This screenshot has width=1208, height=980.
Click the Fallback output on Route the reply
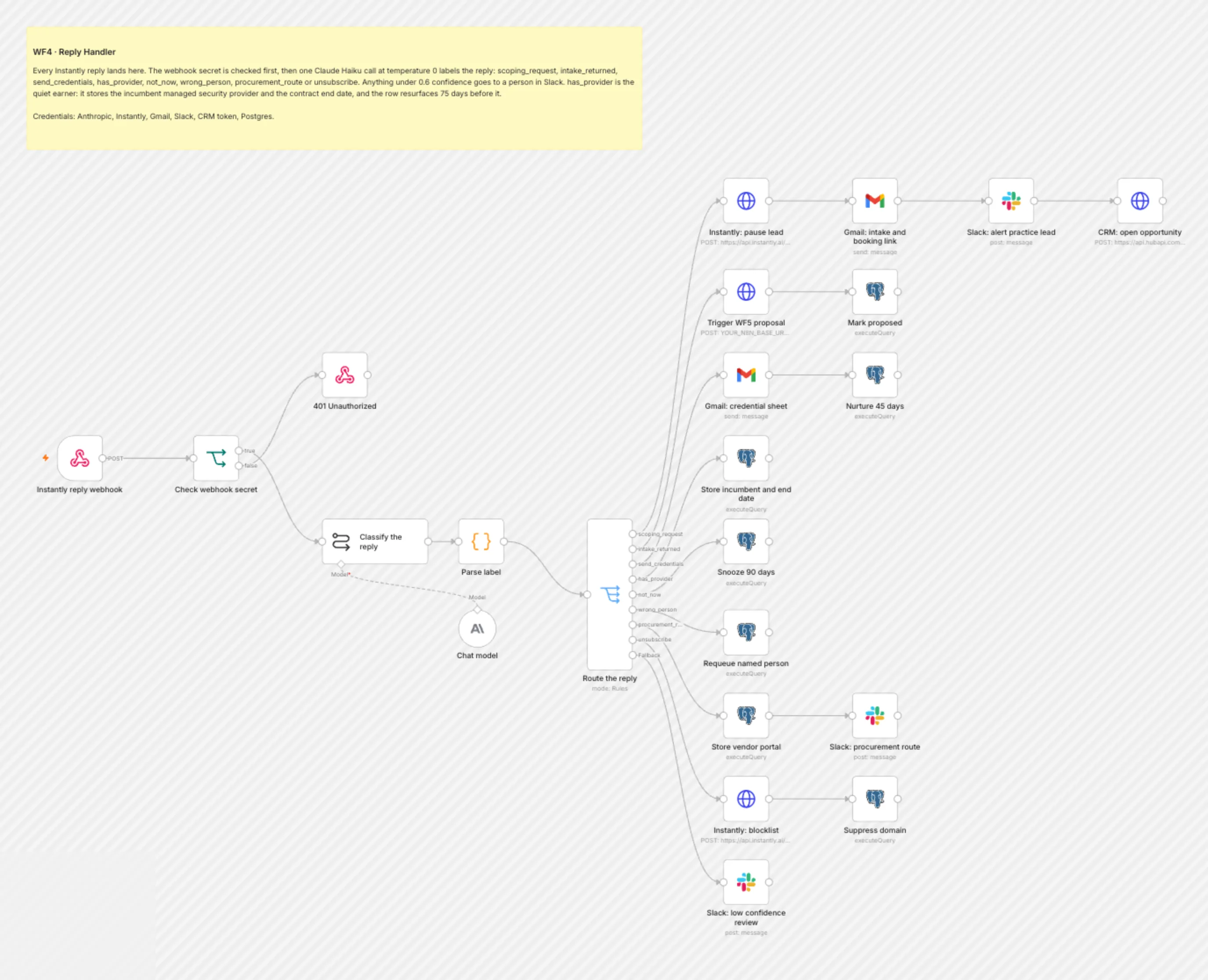(x=633, y=655)
